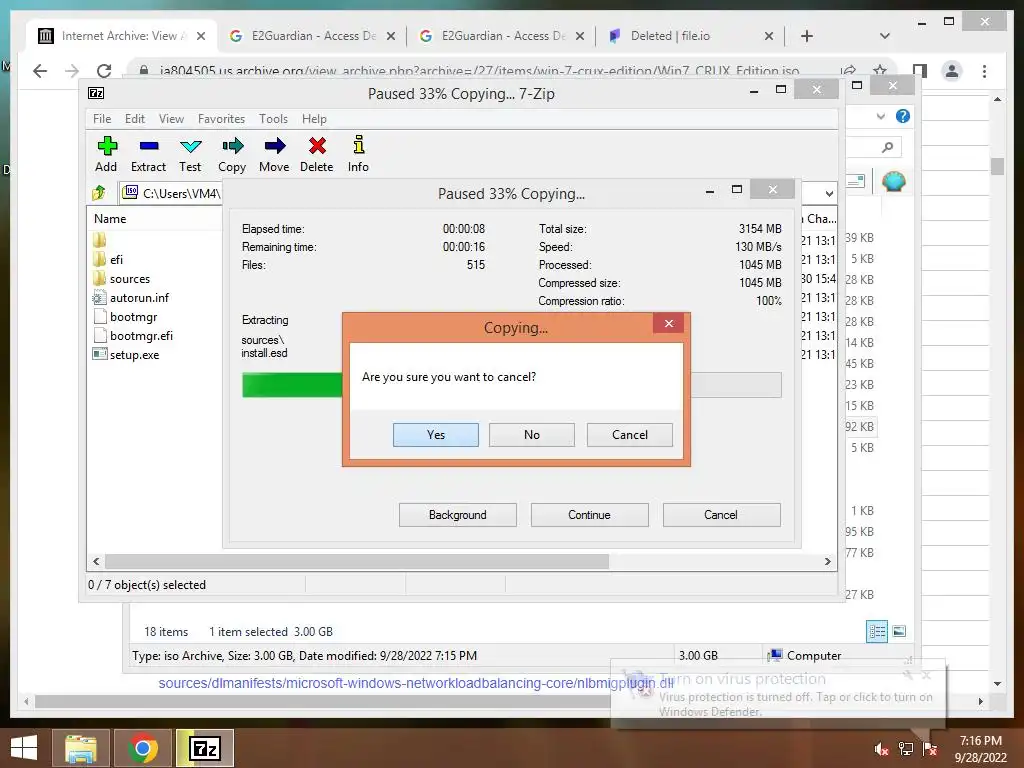
Task: Close the Copying confirmation dialog
Action: pyautogui.click(x=669, y=323)
